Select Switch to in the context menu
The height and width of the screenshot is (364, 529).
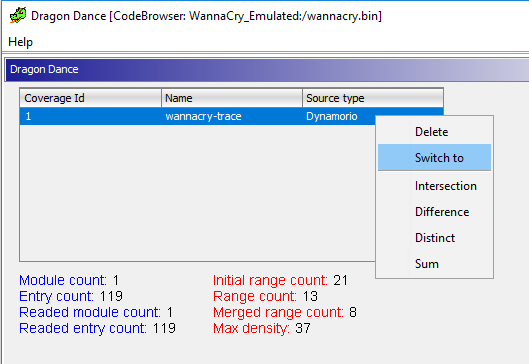(x=434, y=158)
